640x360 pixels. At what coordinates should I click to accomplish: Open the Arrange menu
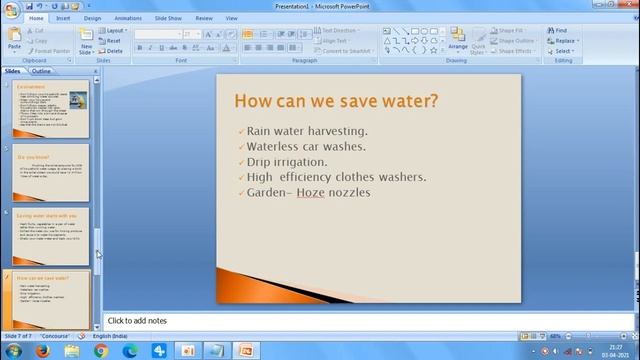pyautogui.click(x=458, y=40)
